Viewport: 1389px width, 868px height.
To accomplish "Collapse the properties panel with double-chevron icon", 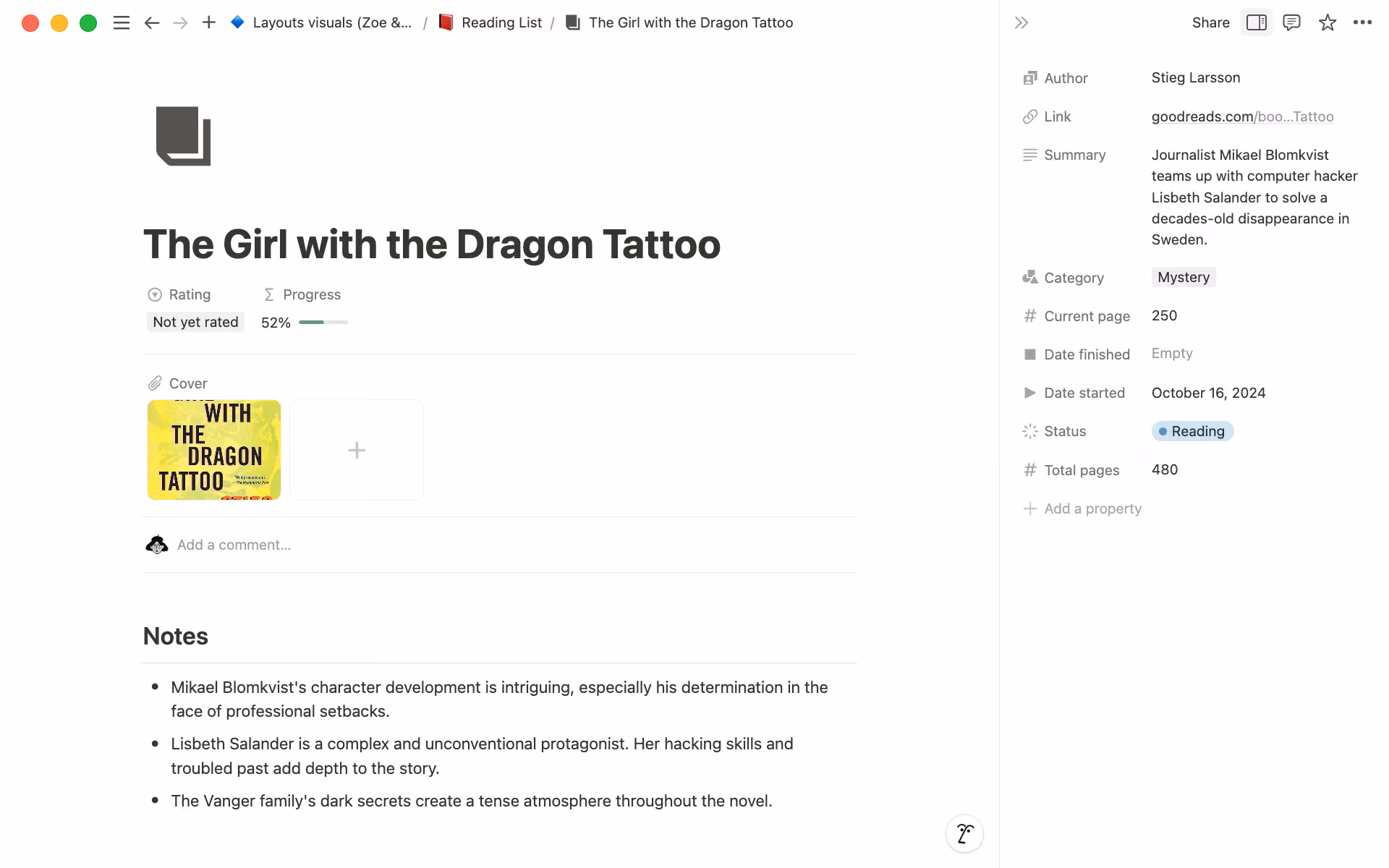I will [x=1021, y=22].
